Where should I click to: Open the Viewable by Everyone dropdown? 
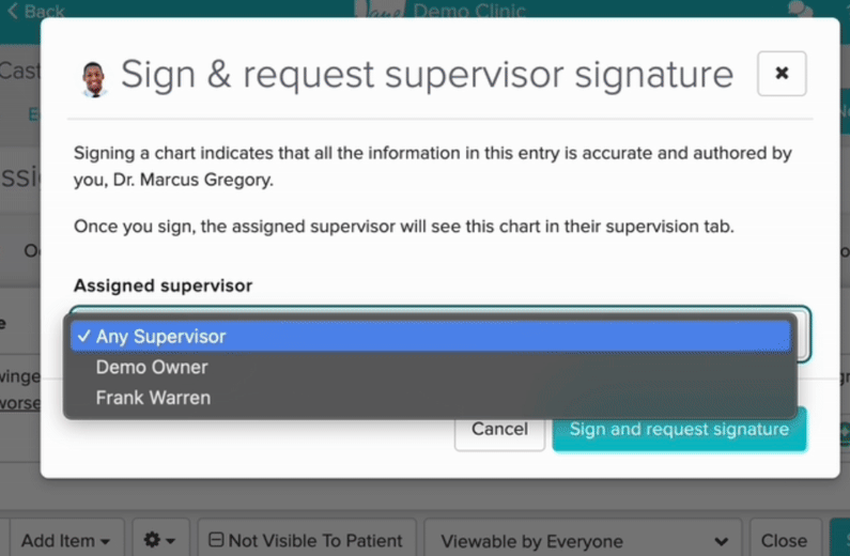tap(582, 540)
